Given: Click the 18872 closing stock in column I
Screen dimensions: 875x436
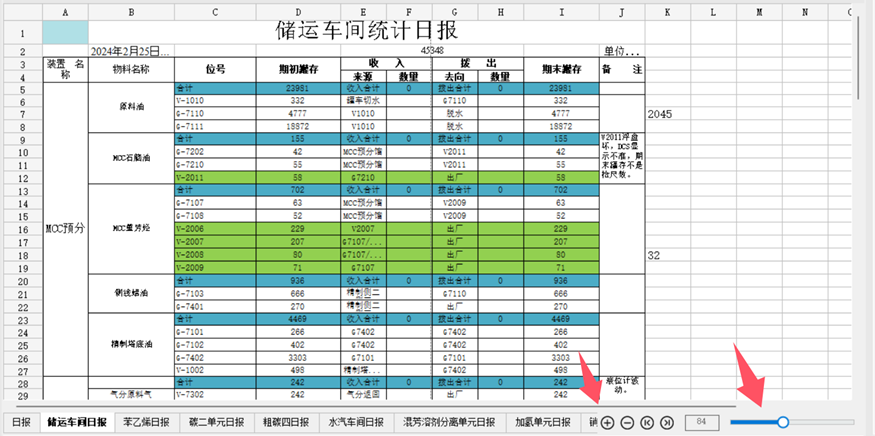Looking at the screenshot, I should tap(561, 126).
